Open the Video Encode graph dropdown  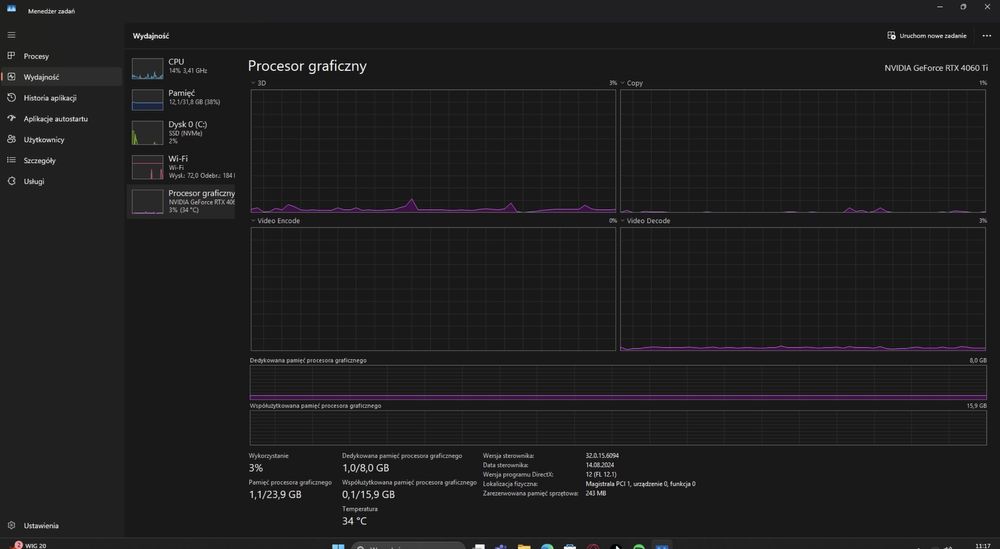[254, 221]
